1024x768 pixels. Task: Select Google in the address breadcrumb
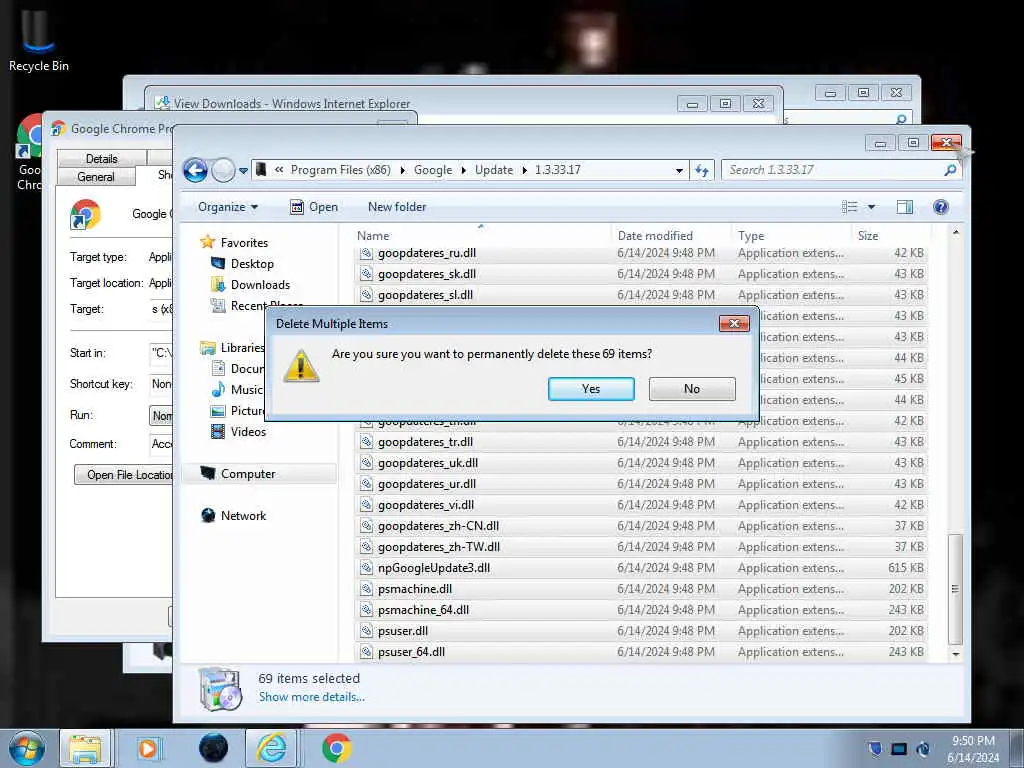coord(432,170)
